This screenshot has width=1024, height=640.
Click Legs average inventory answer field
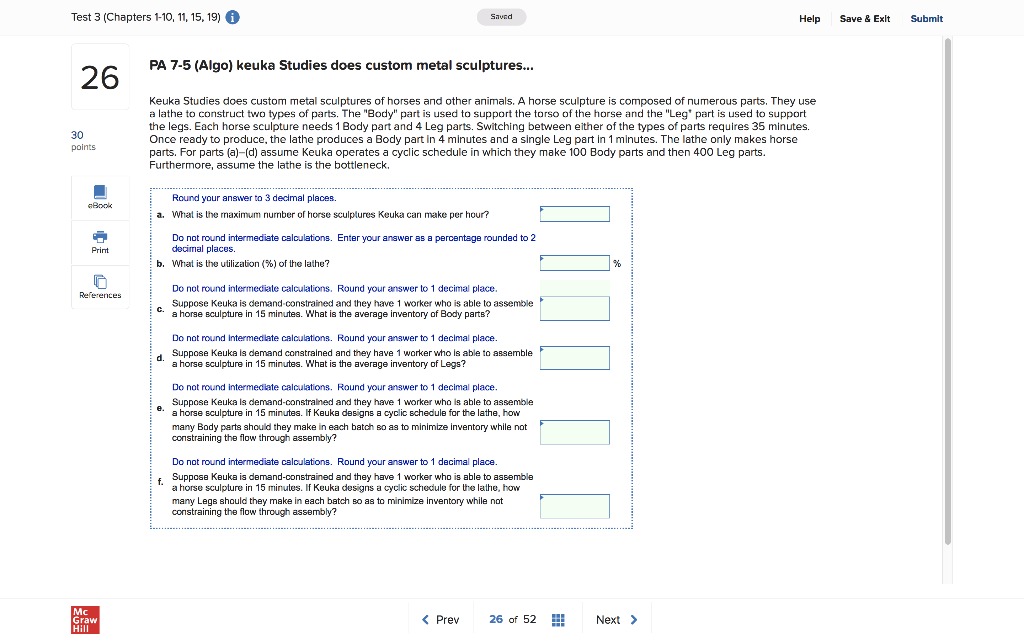click(575, 358)
